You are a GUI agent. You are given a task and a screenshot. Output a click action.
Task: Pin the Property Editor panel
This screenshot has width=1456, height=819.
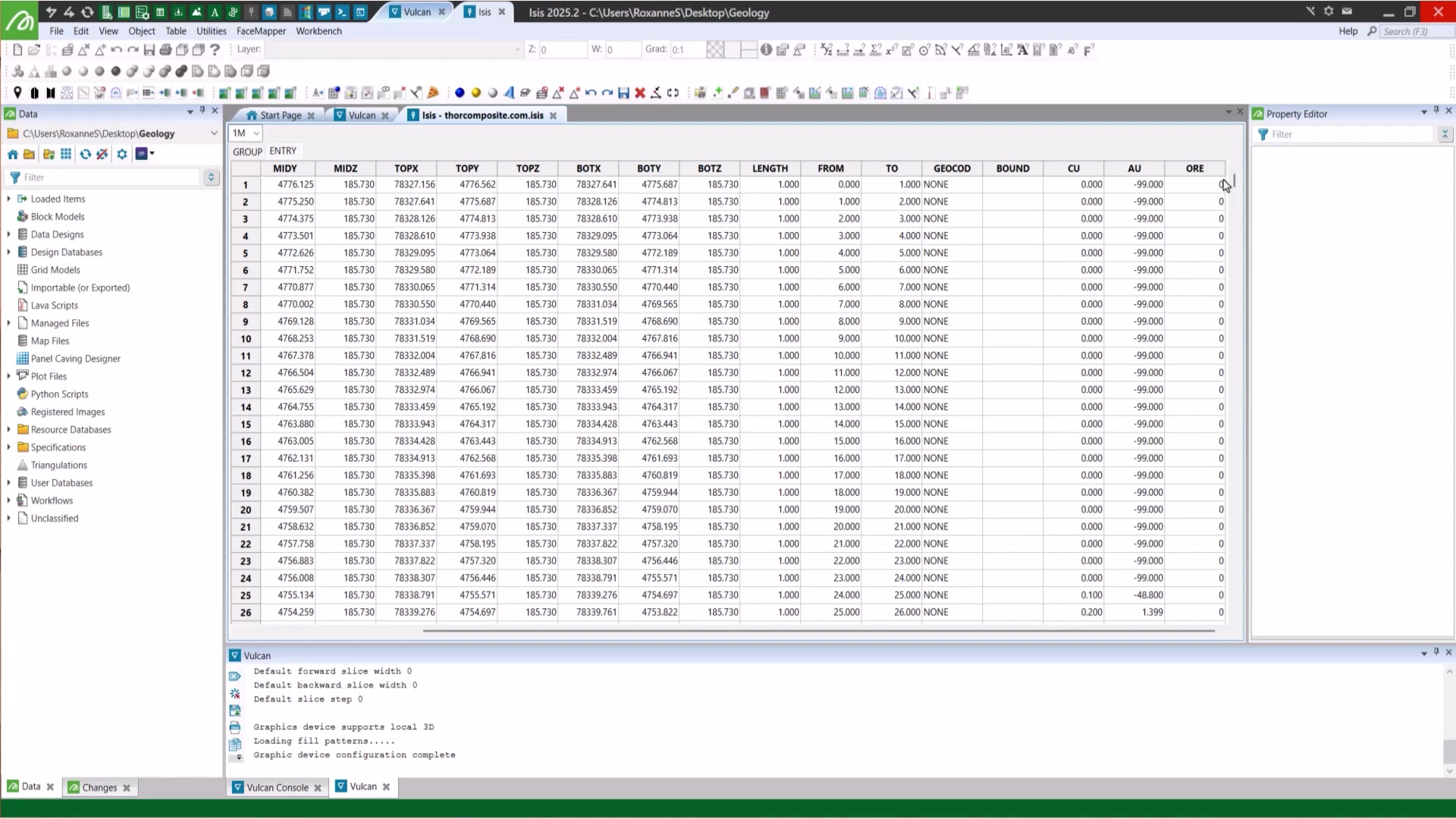[x=1436, y=111]
